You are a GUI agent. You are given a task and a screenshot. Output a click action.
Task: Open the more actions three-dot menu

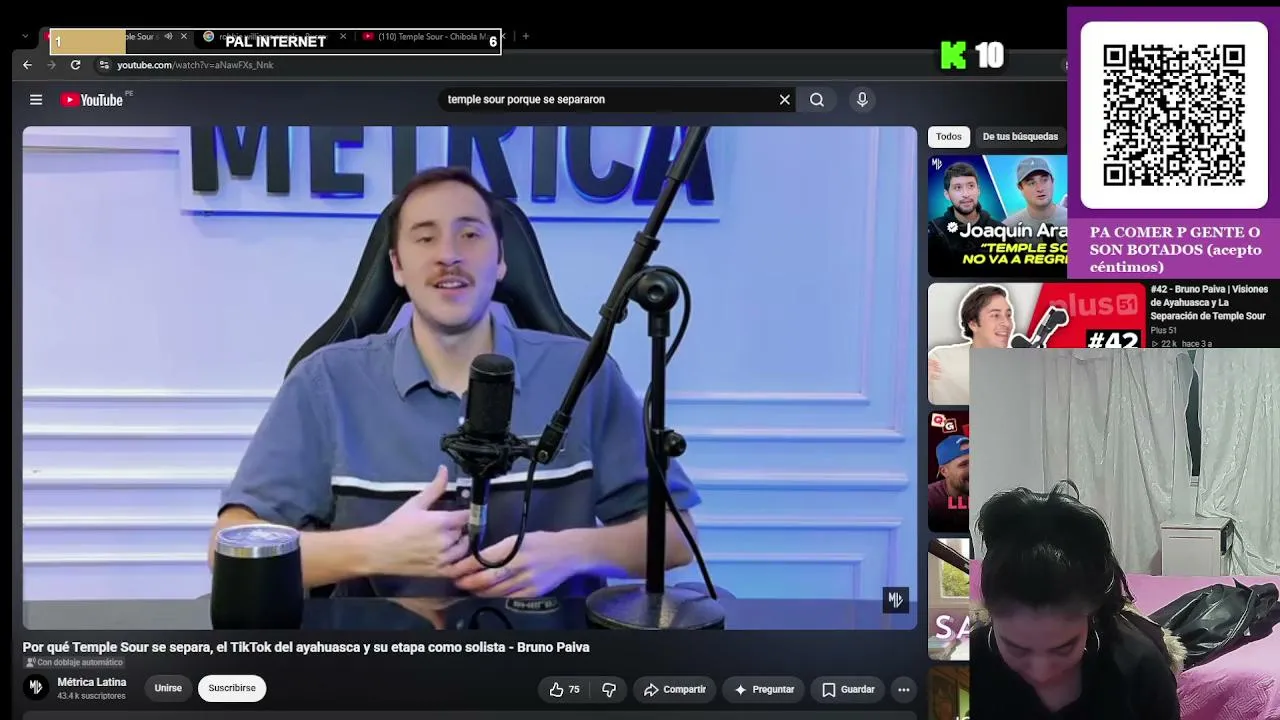[904, 689]
